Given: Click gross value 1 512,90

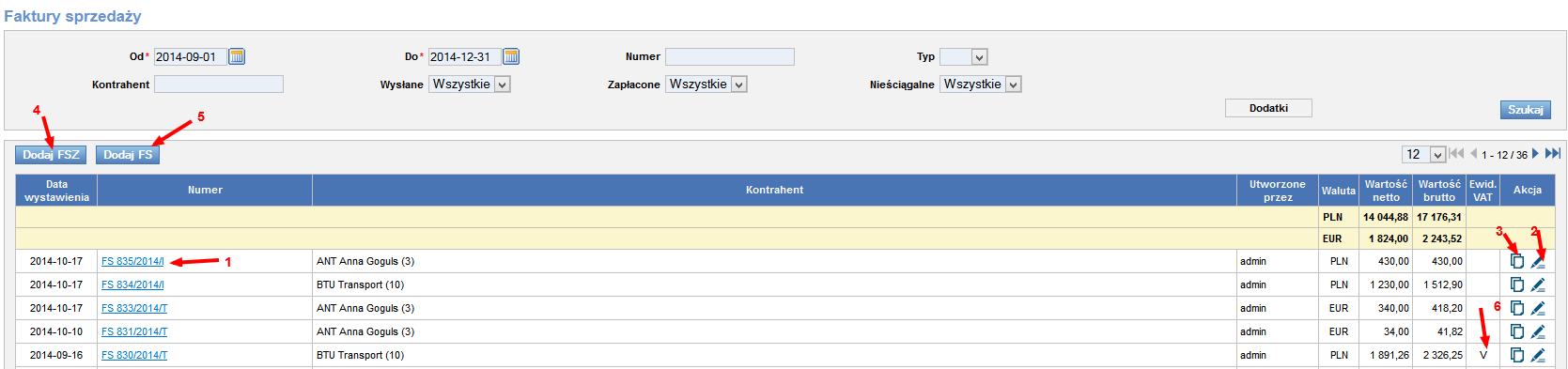Looking at the screenshot, I should [x=1442, y=284].
